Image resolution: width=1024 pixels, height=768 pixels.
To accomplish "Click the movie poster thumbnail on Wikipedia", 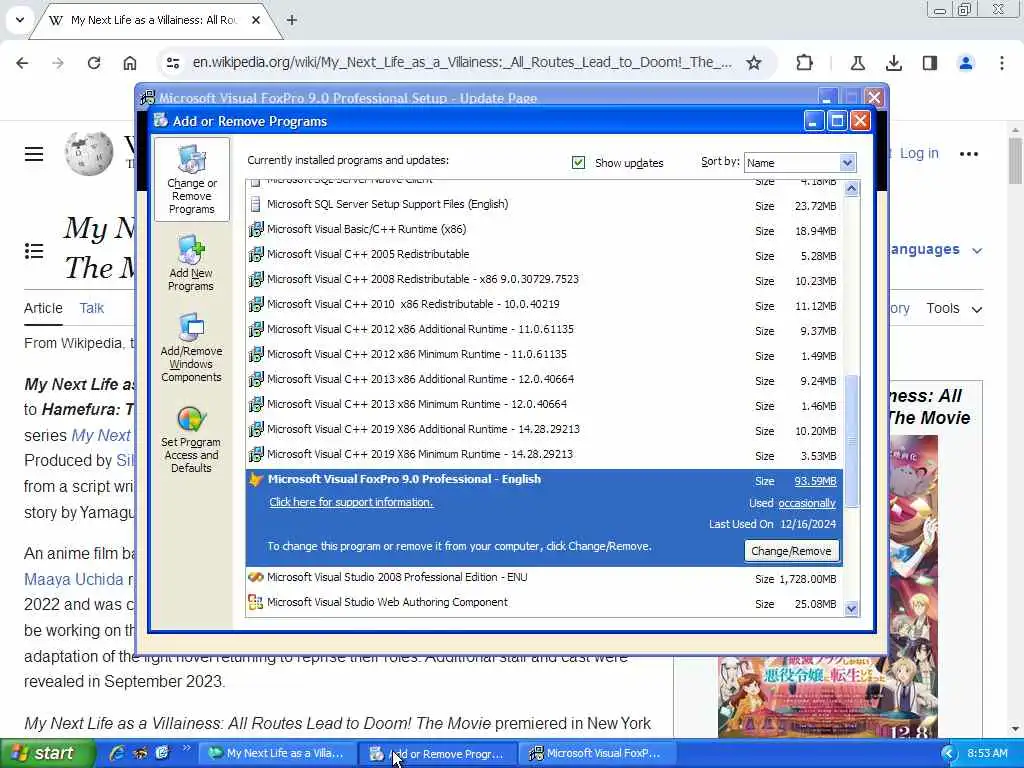I will coord(829,586).
